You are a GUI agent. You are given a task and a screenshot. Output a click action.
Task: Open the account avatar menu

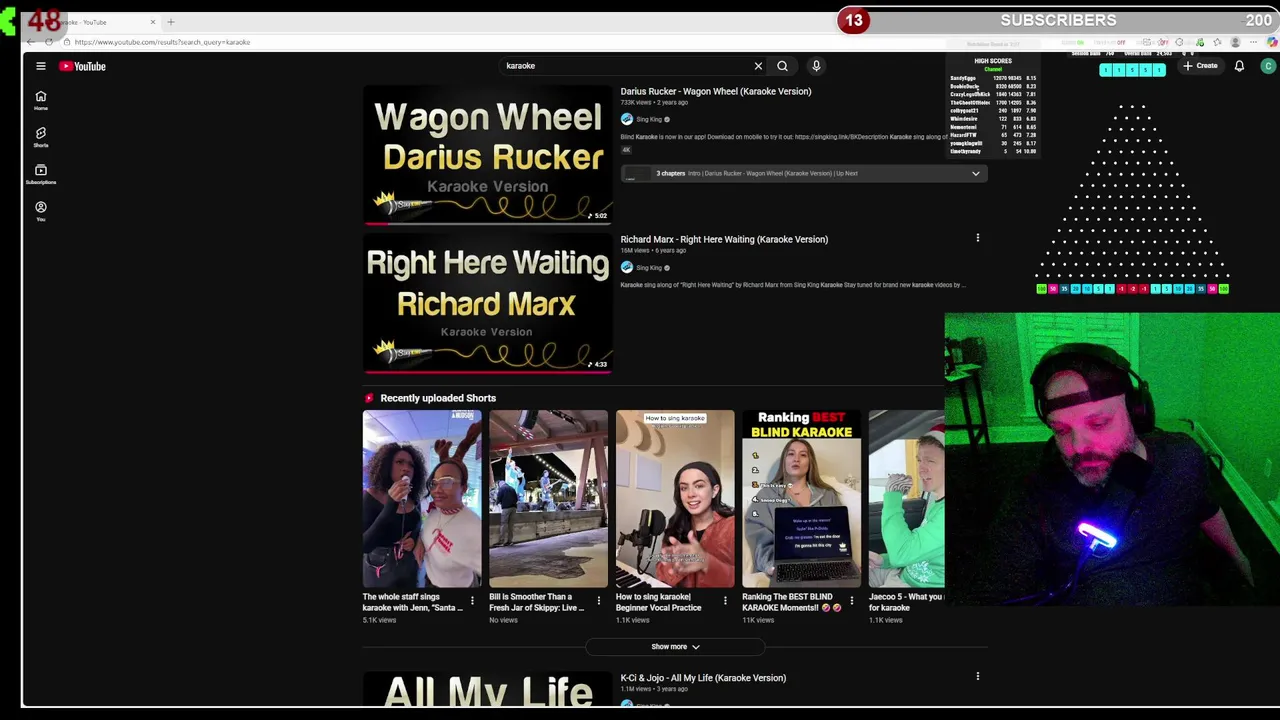1268,66
